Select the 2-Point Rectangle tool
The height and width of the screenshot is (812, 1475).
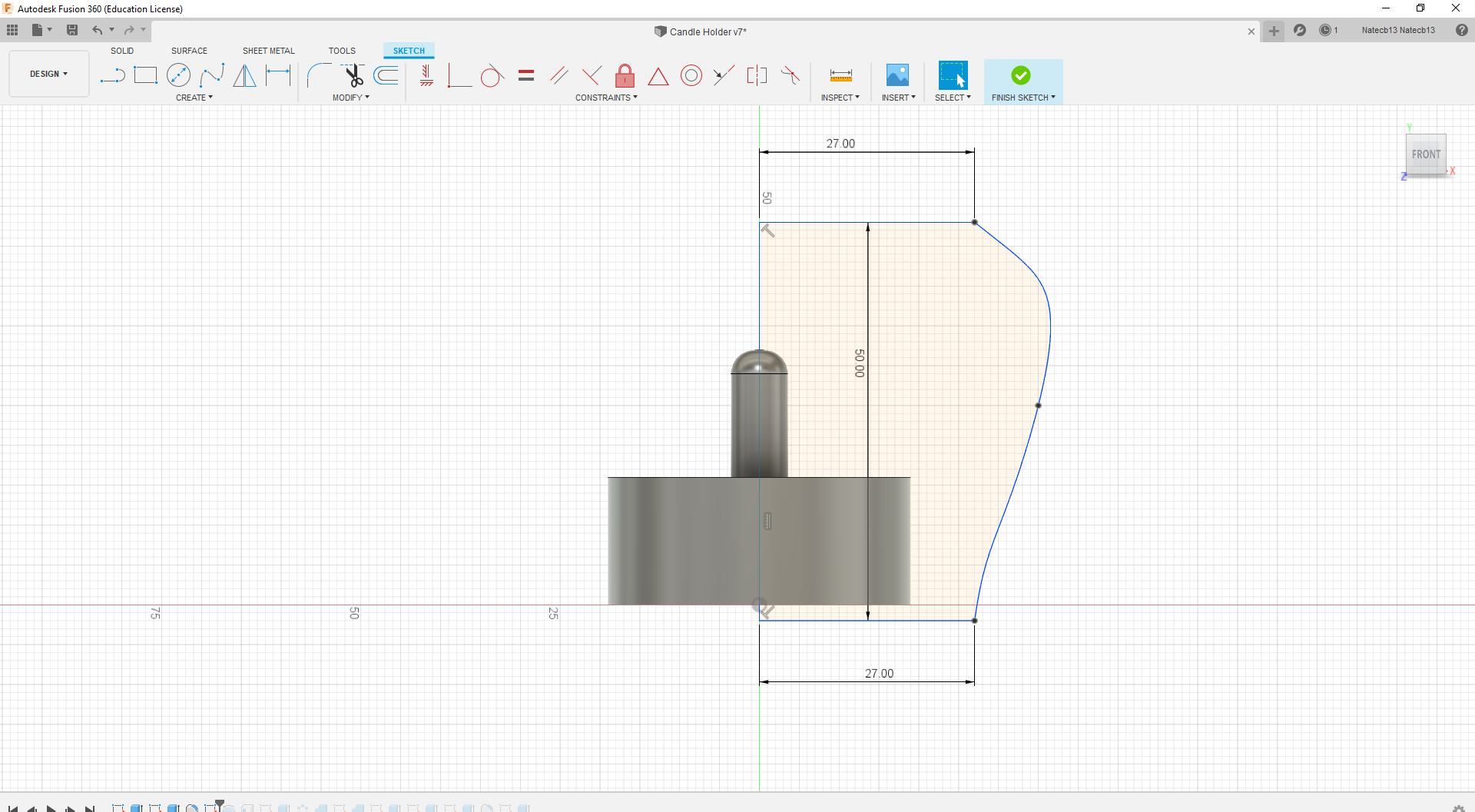[x=145, y=75]
